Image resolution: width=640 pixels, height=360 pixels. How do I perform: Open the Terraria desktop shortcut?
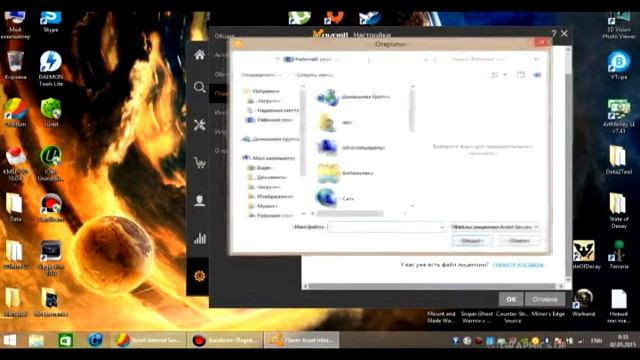point(618,254)
